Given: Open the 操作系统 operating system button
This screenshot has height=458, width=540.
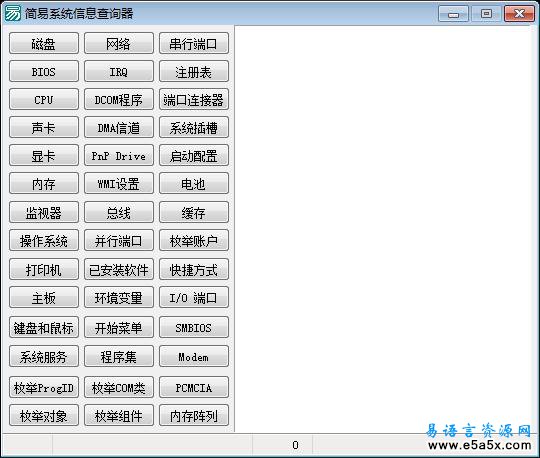Looking at the screenshot, I should 44,240.
